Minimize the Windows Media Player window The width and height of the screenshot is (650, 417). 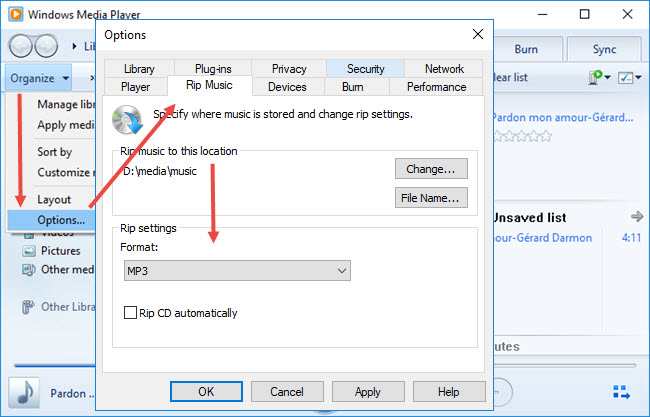[x=543, y=14]
